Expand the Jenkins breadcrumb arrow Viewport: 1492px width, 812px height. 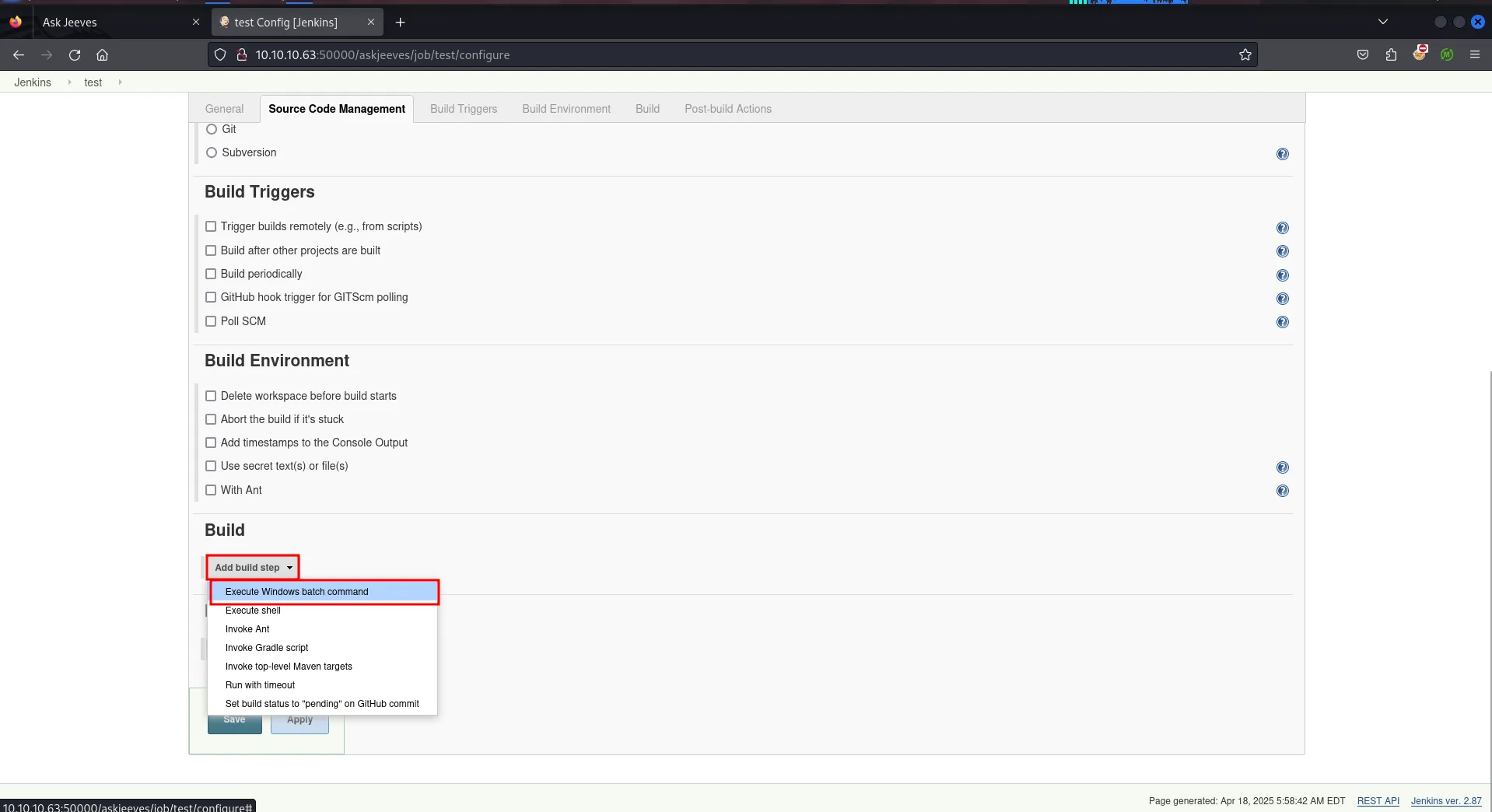69,82
